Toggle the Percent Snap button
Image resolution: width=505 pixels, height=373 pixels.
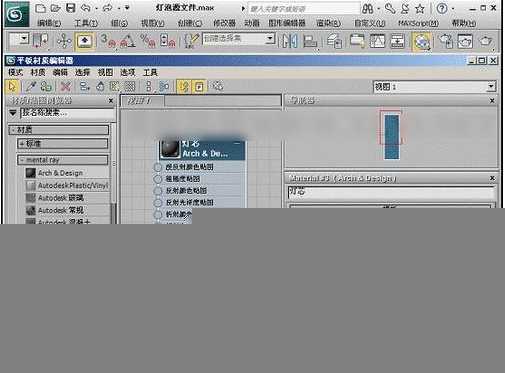pos(148,41)
